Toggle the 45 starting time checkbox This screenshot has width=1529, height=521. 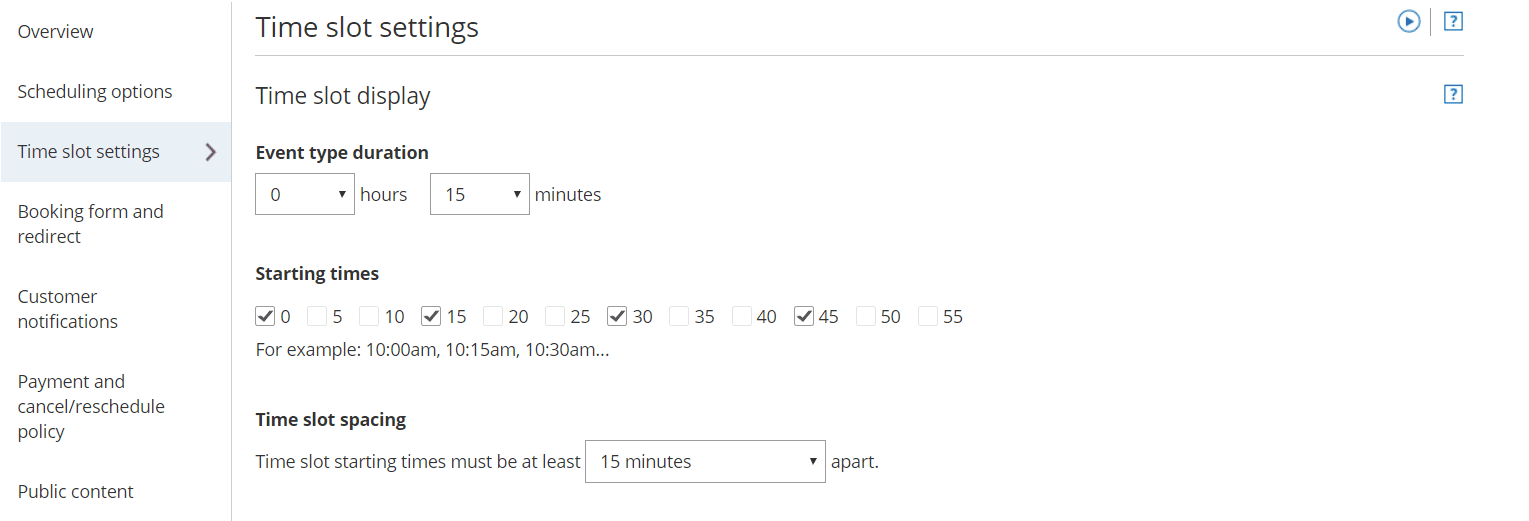[x=803, y=316]
